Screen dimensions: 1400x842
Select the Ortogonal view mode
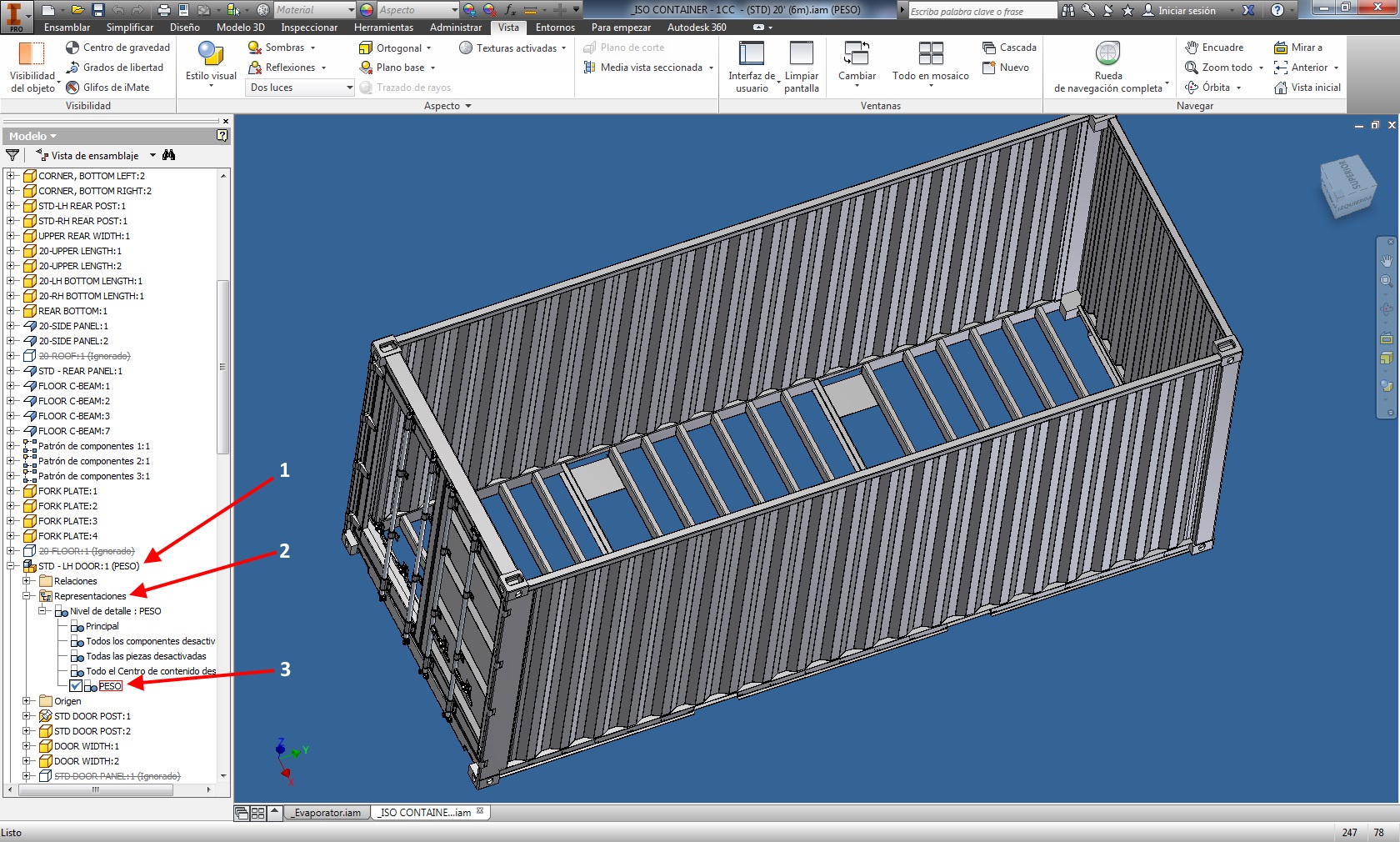click(394, 48)
